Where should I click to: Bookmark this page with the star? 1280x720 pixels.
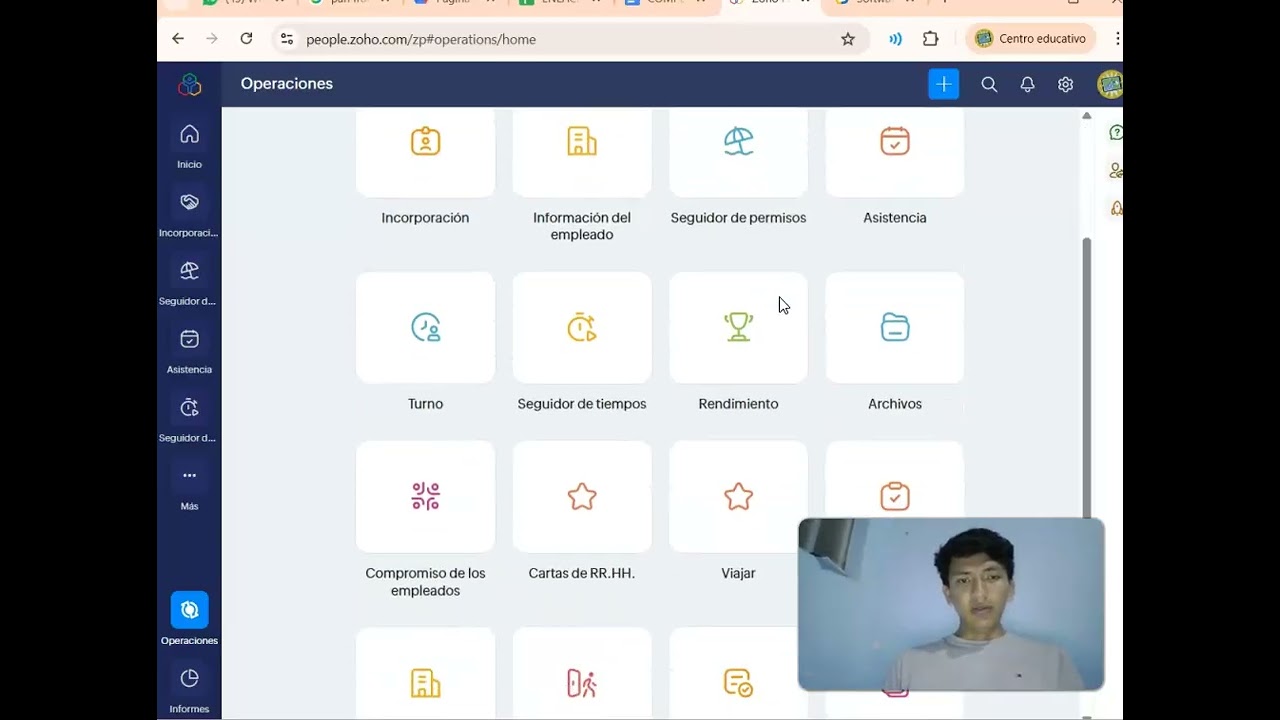coord(848,39)
